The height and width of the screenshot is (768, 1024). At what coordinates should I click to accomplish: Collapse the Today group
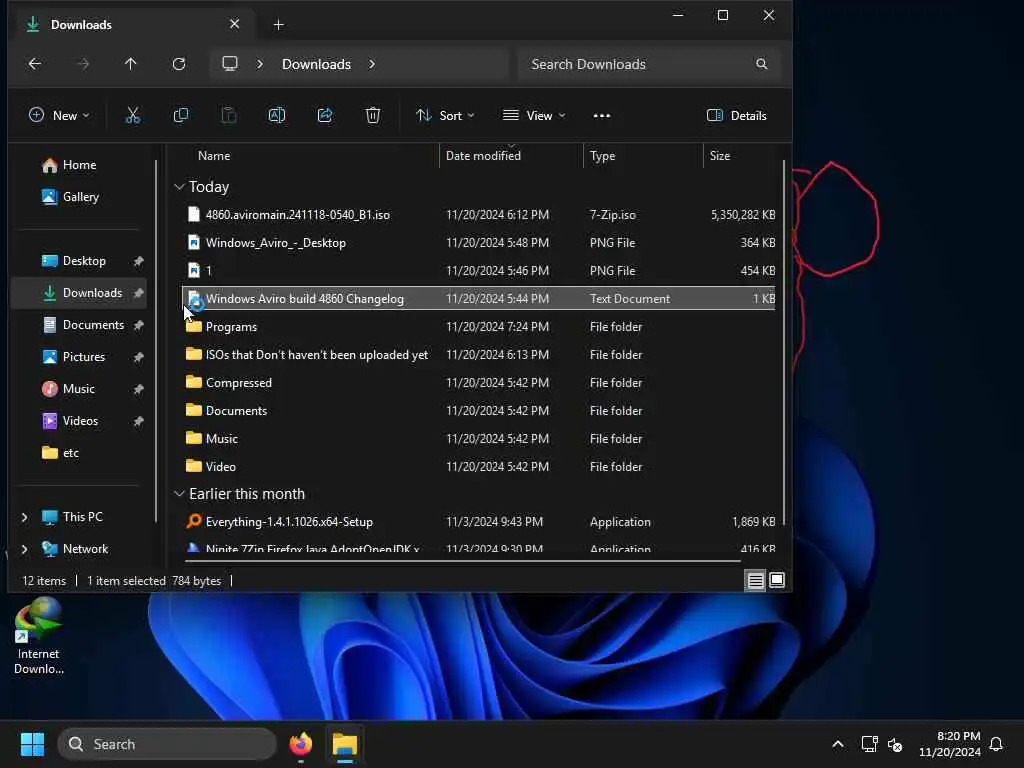point(180,187)
